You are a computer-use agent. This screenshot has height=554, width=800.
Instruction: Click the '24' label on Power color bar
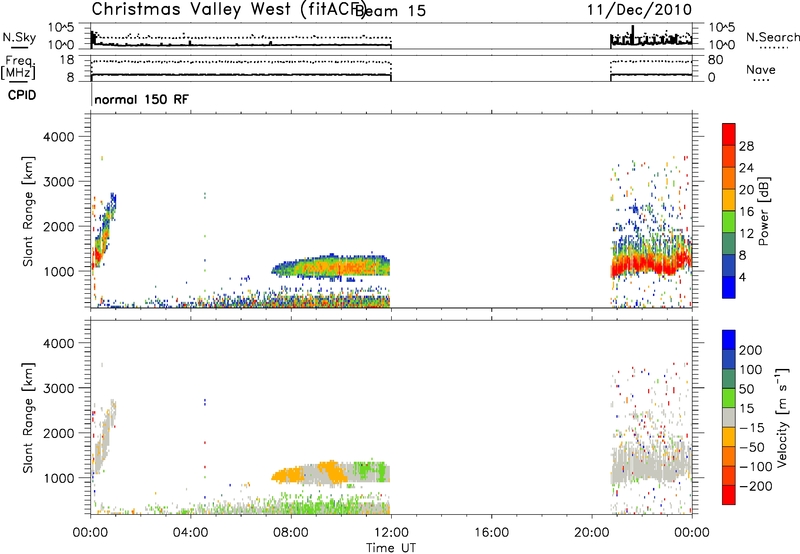(746, 168)
